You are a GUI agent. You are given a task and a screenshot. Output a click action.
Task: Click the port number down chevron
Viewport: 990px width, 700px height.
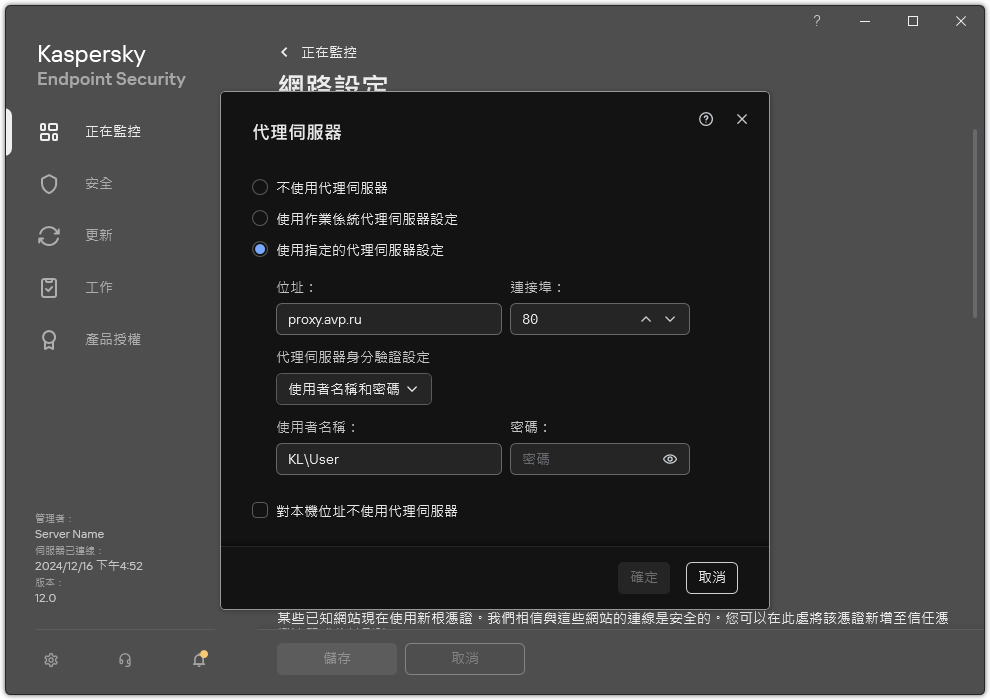click(x=671, y=319)
